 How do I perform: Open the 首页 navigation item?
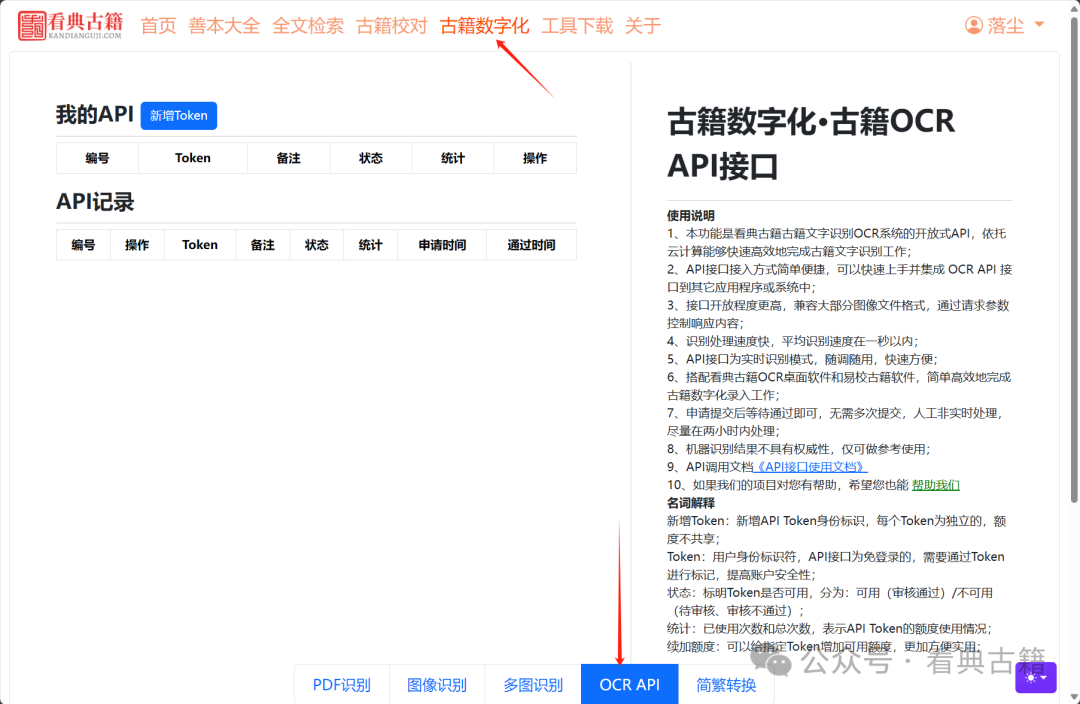(158, 26)
